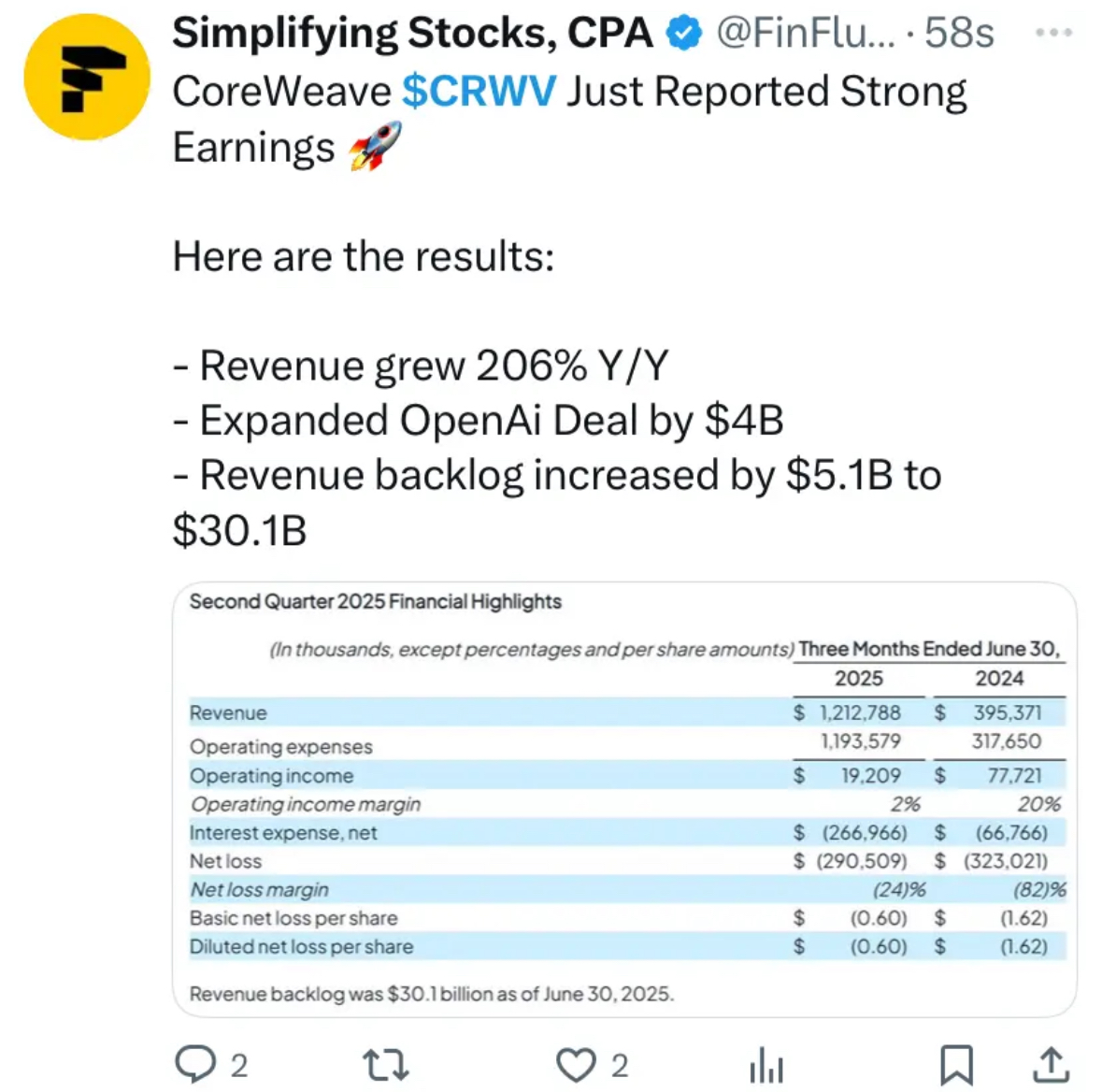Click the blue verified badge
This screenshot has width=1102, height=1092.
684,33
